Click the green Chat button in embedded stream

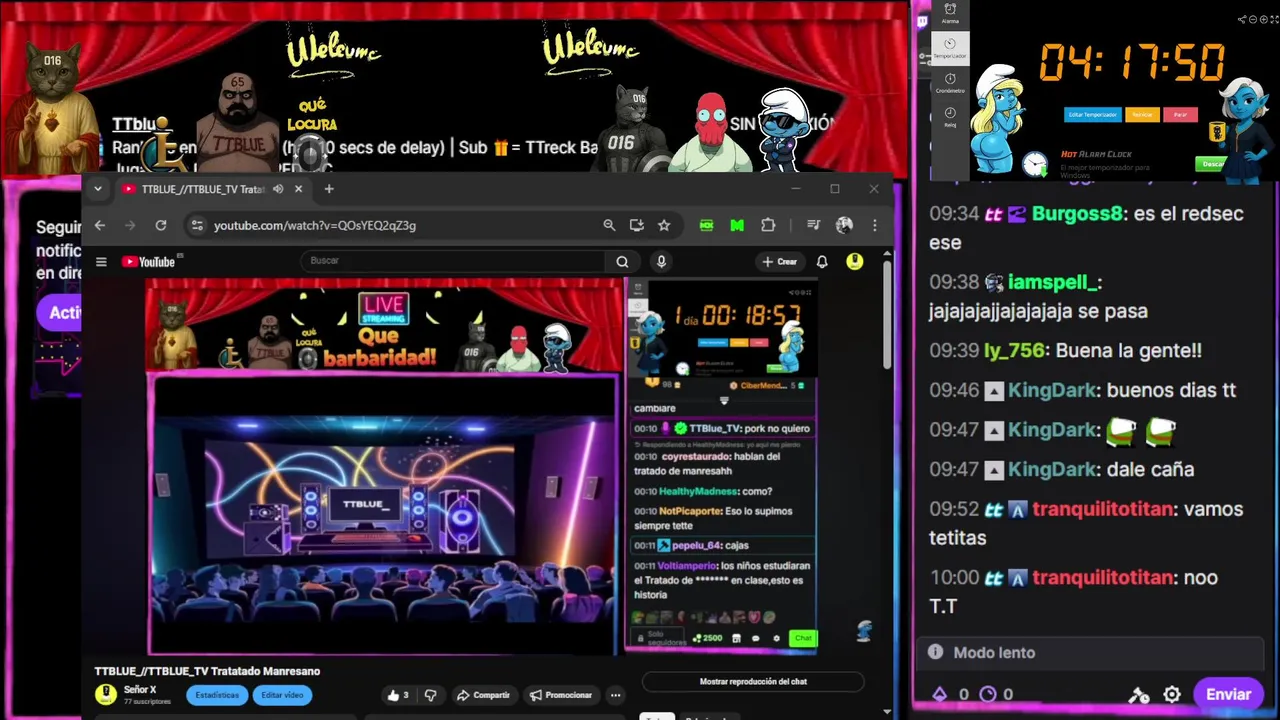[x=803, y=638]
